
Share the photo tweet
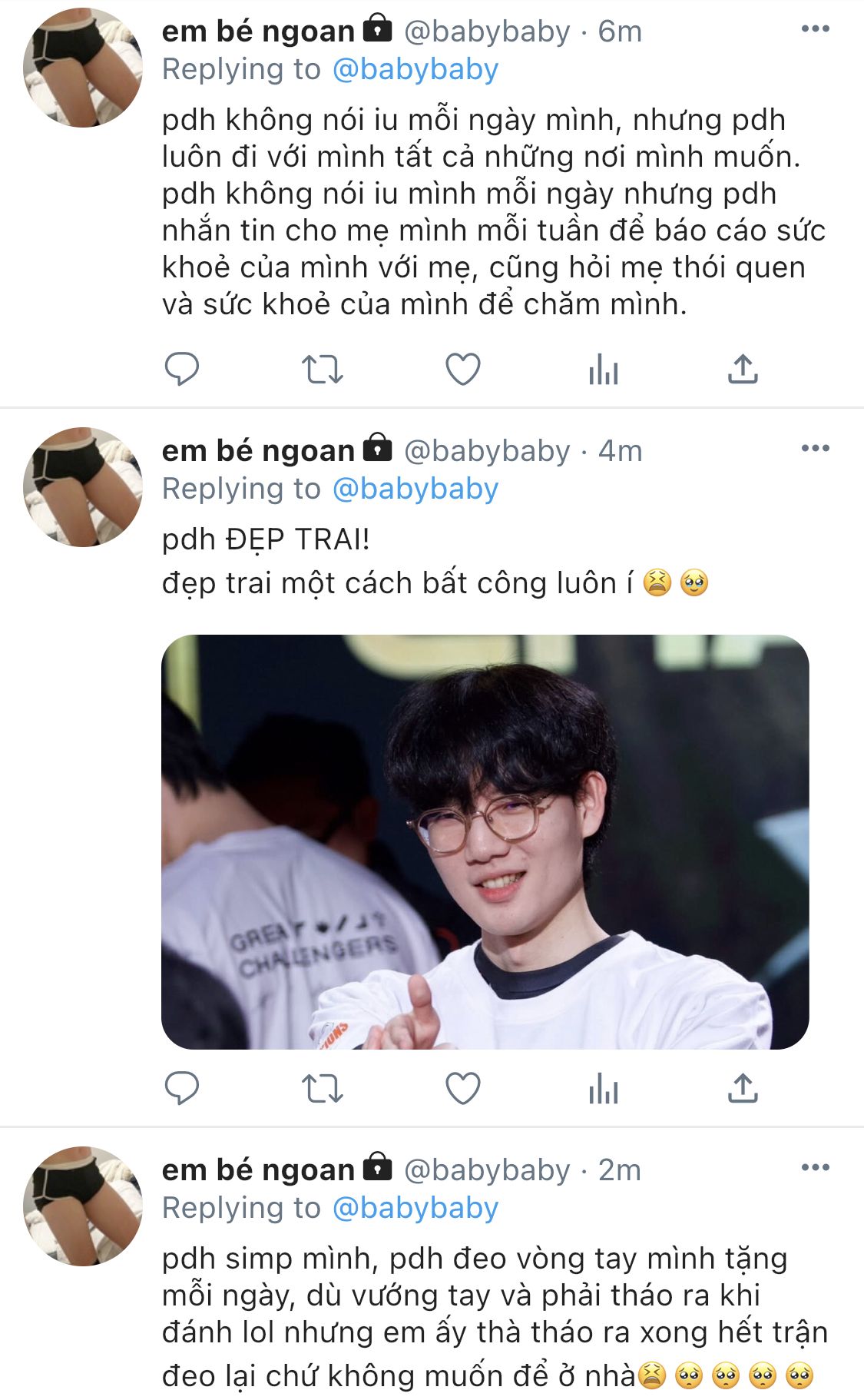pos(743,1088)
